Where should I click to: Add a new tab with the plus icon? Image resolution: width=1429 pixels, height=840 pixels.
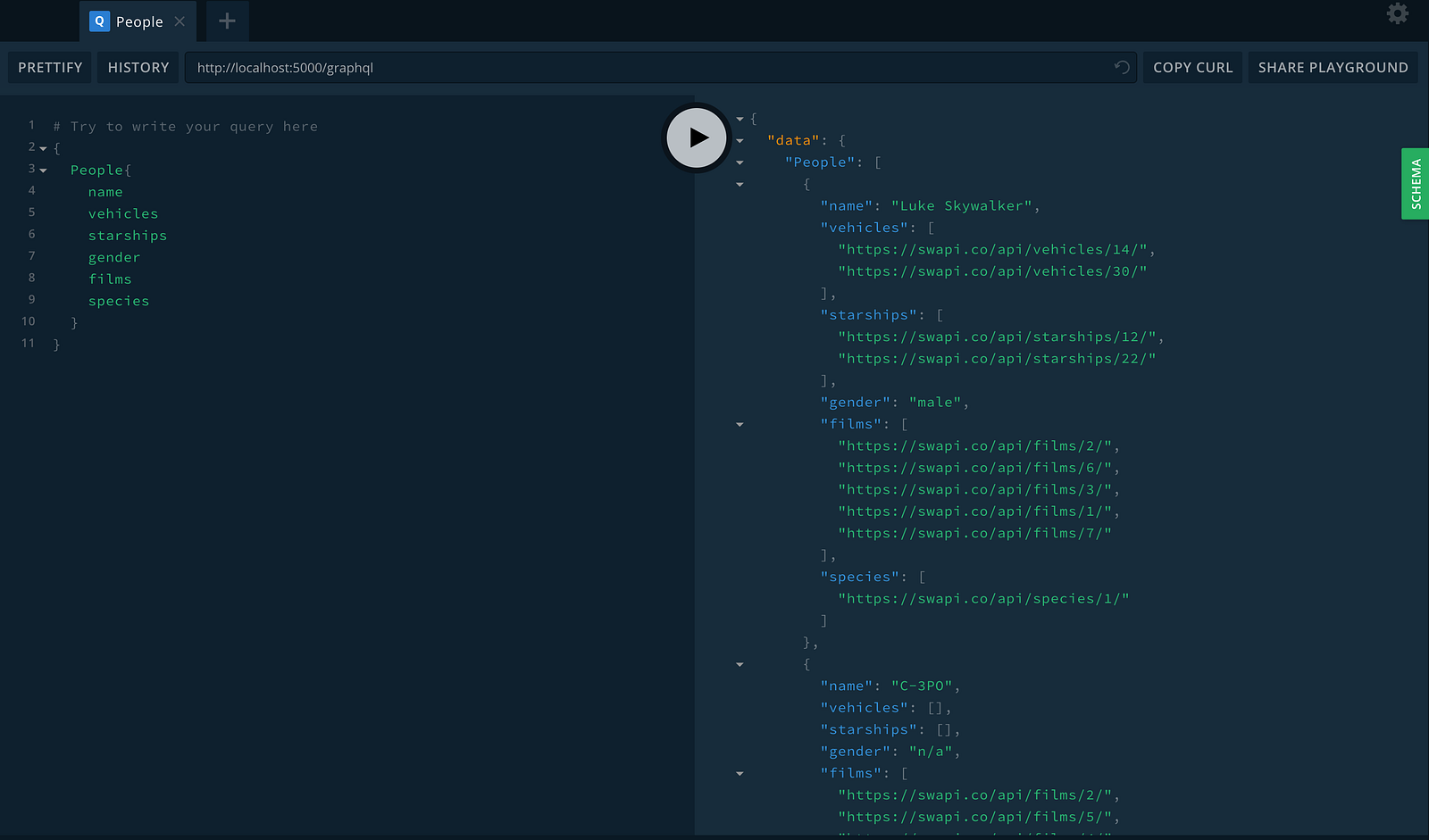tap(227, 21)
